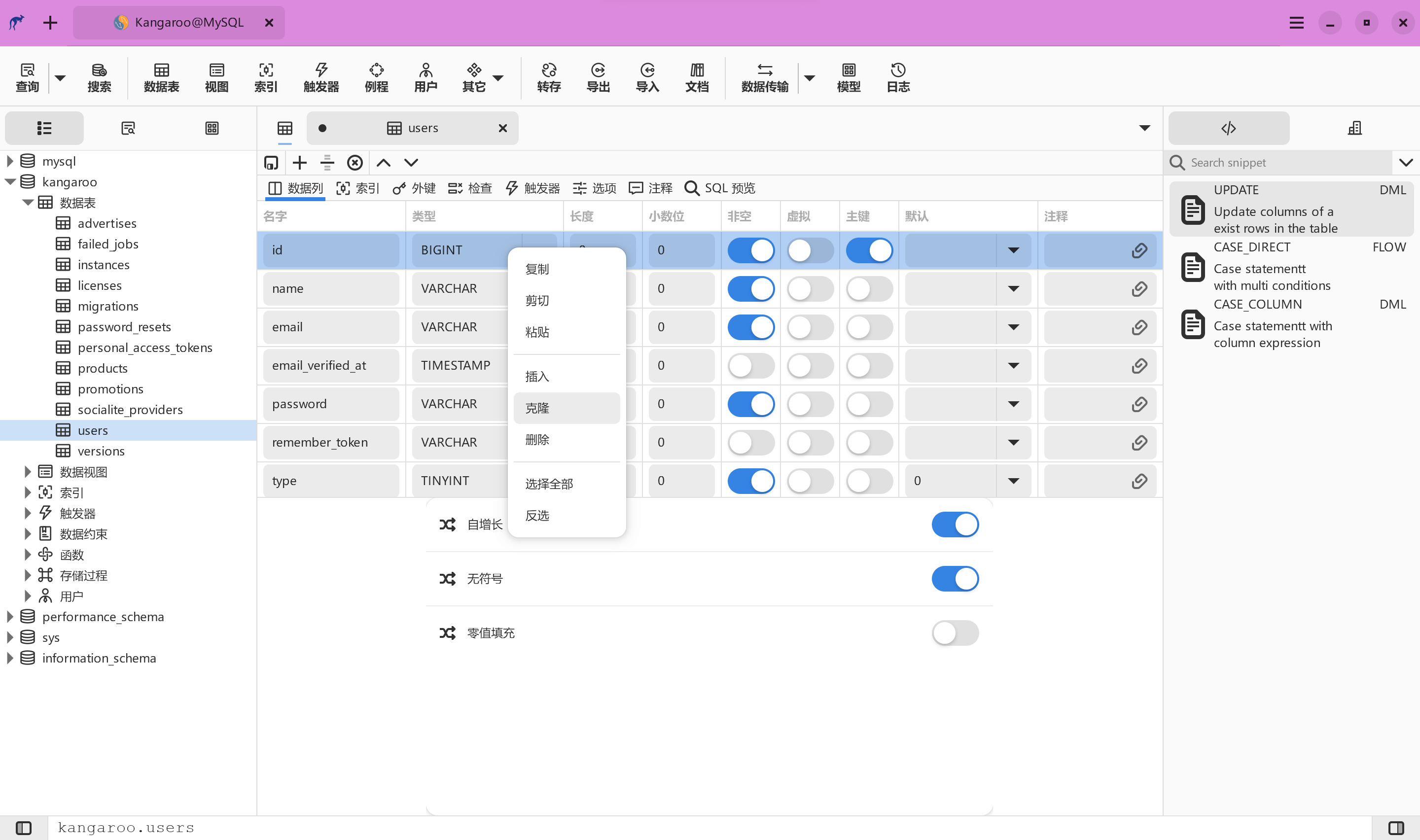This screenshot has width=1420, height=840.
Task: Select 删除 in the context menu
Action: click(x=566, y=440)
